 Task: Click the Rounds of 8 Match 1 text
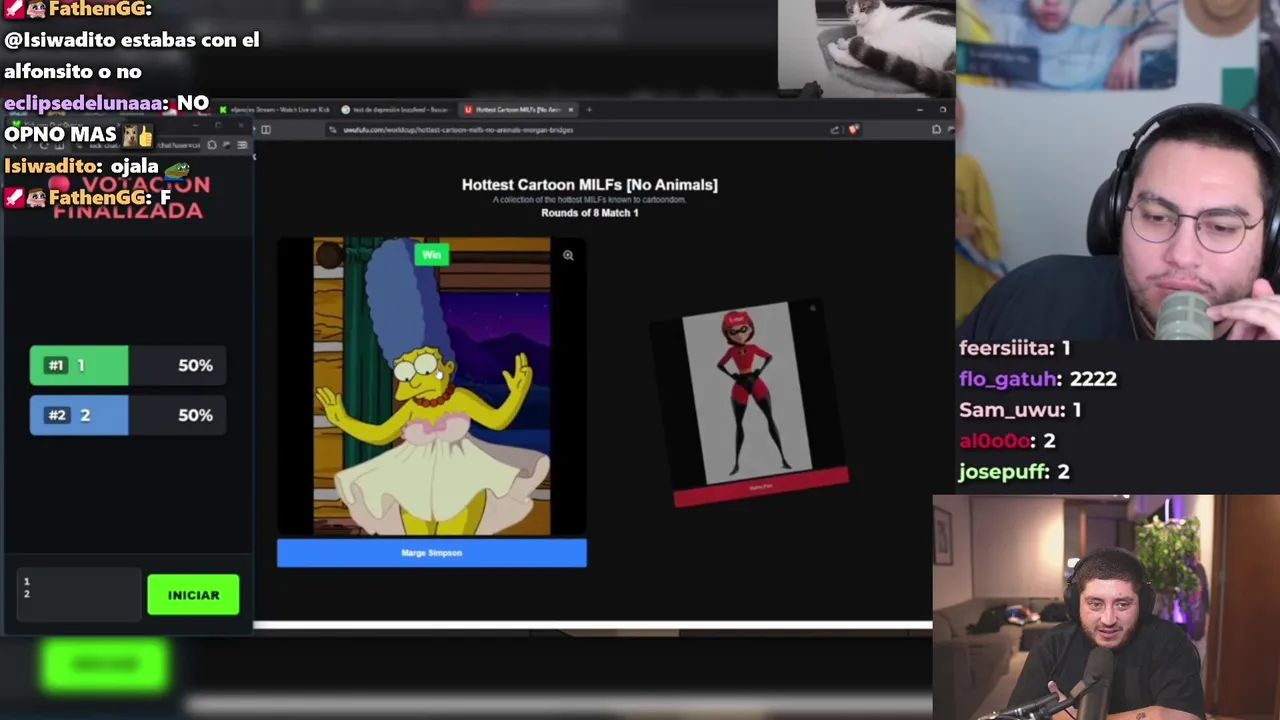pos(590,213)
